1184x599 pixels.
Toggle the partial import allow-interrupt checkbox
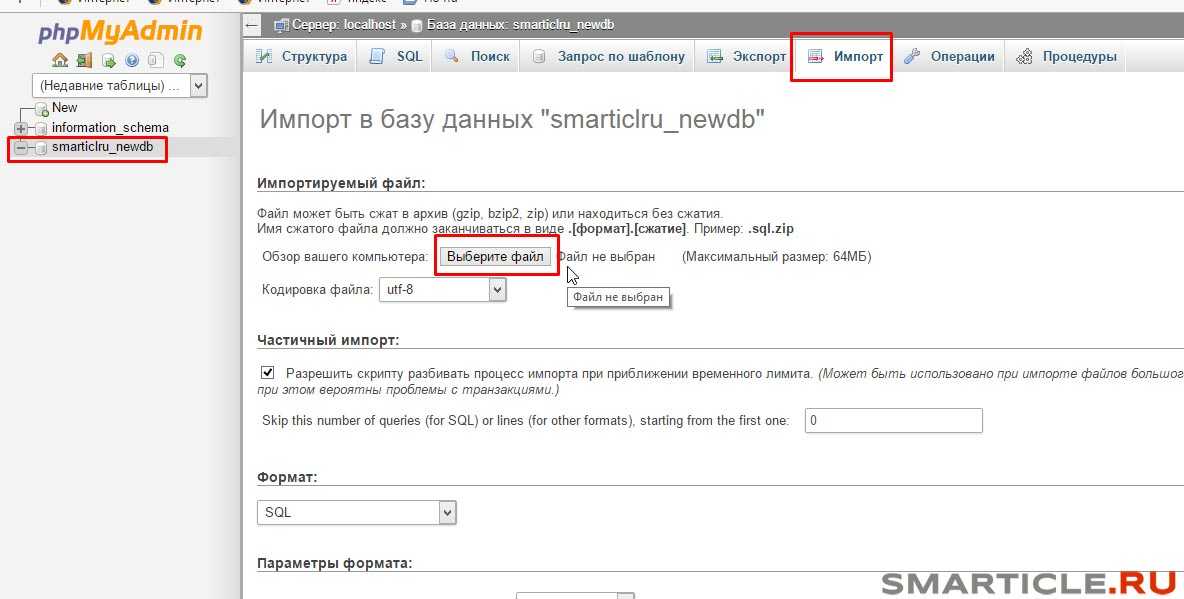[267, 372]
